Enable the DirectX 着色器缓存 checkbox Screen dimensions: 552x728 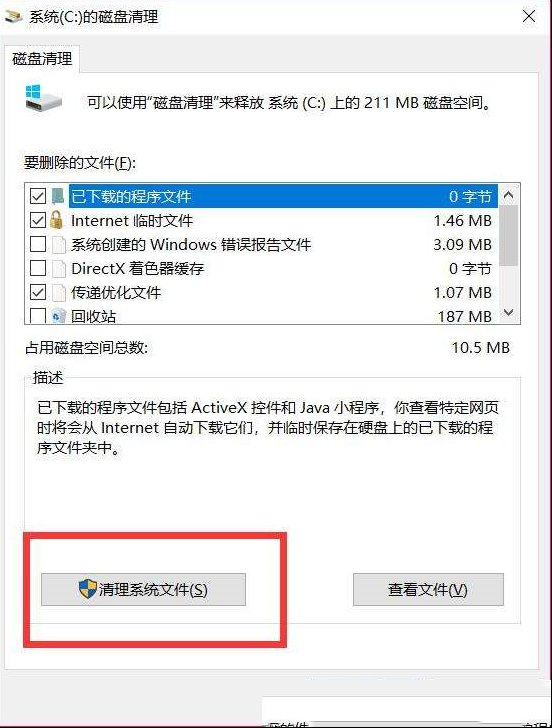(x=38, y=268)
